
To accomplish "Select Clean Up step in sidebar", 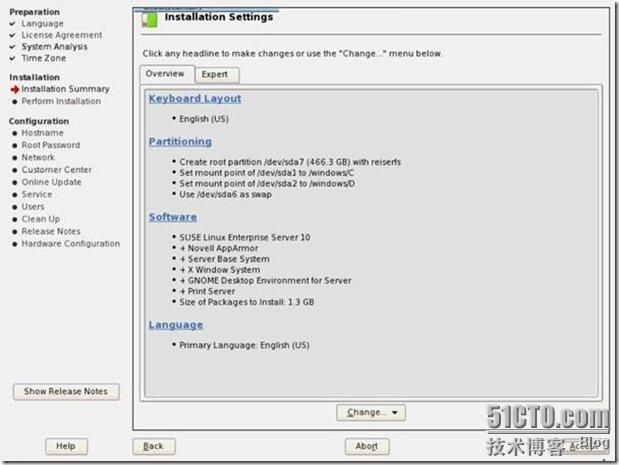I will click(x=41, y=219).
